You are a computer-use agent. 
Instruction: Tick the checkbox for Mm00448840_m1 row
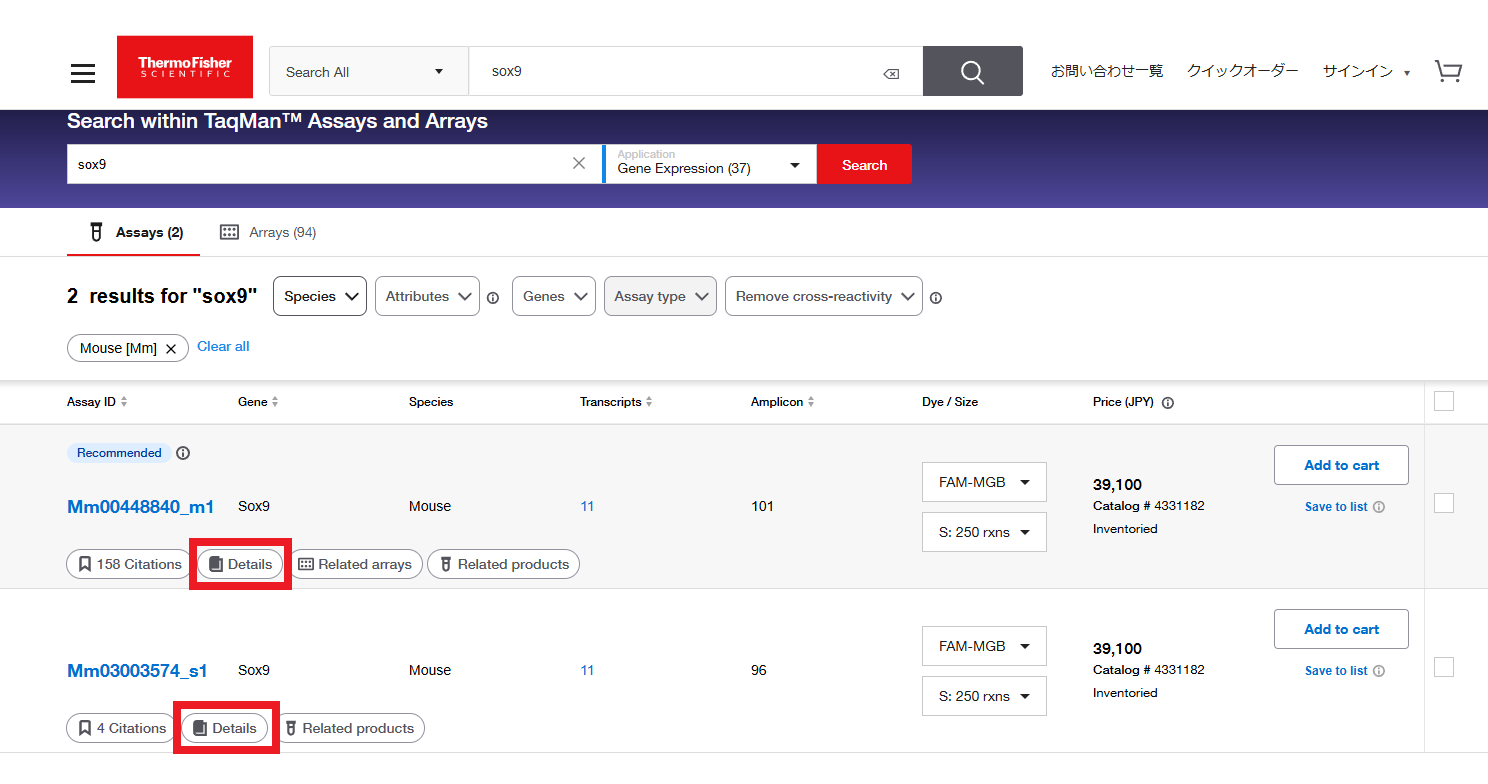point(1443,503)
